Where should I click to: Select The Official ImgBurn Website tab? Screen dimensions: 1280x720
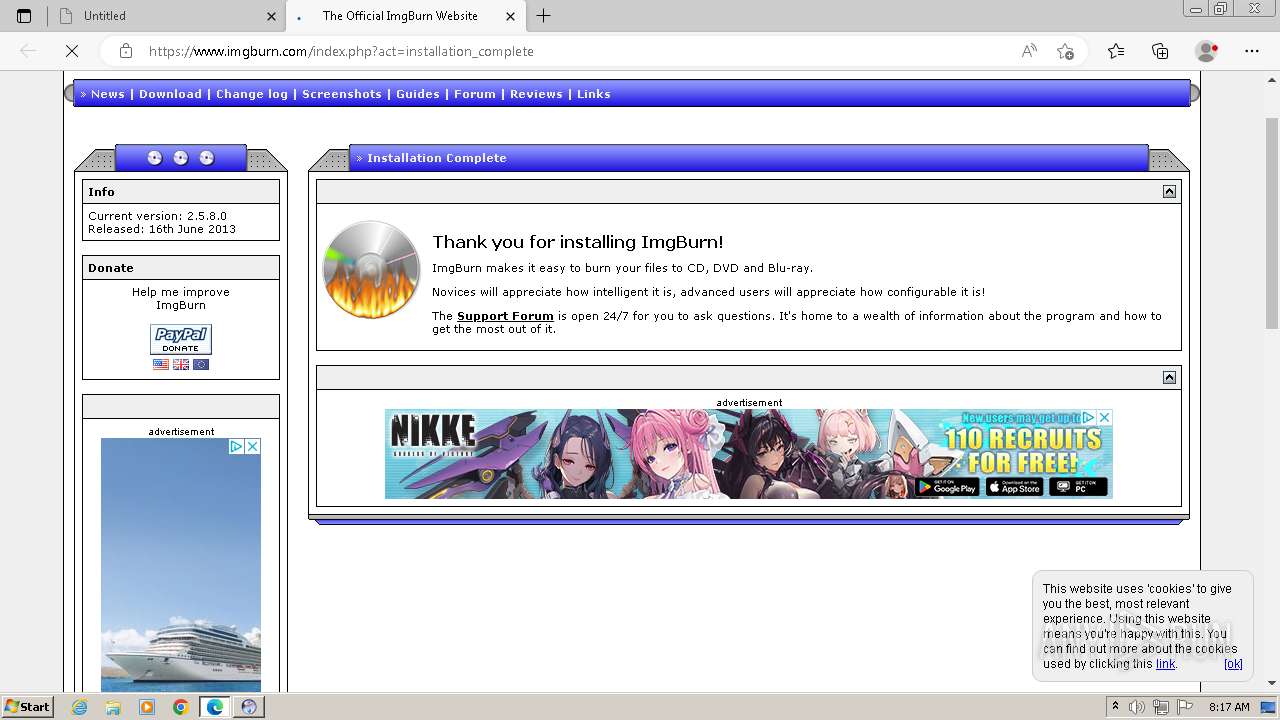405,16
